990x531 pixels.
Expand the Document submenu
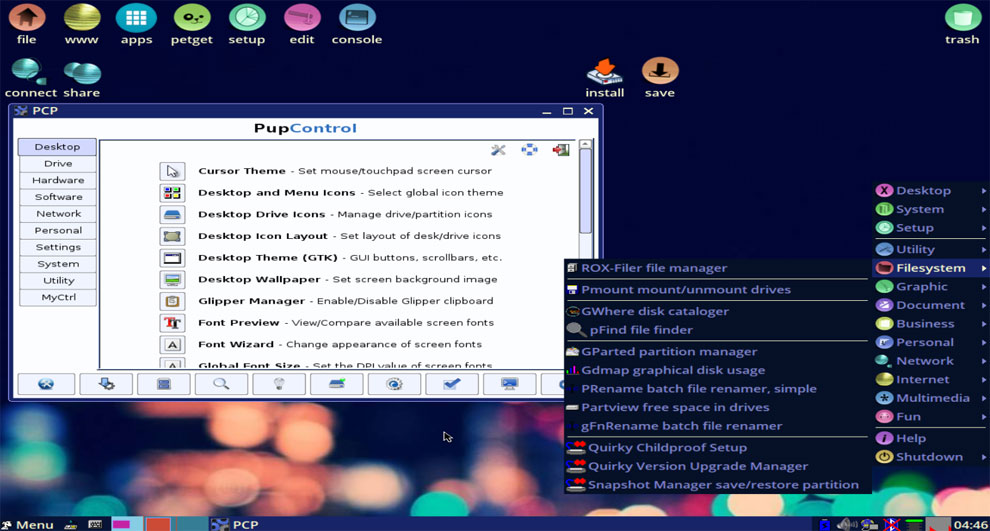931,305
